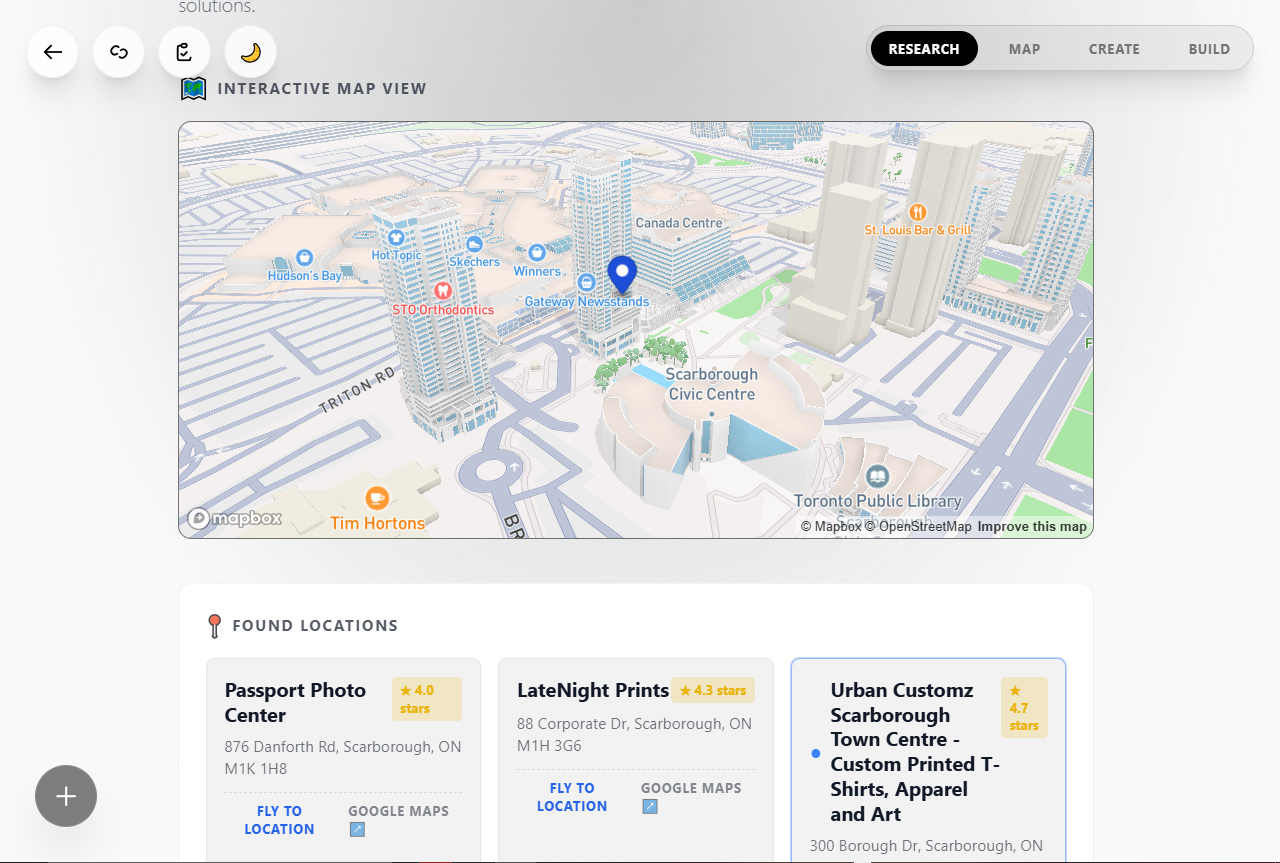Click the Scarborough Civic Centre label
This screenshot has height=863, width=1280.
(712, 384)
